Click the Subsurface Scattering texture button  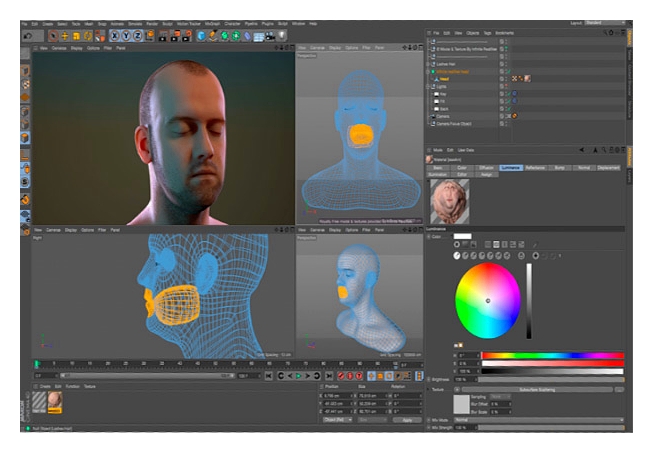coord(537,390)
